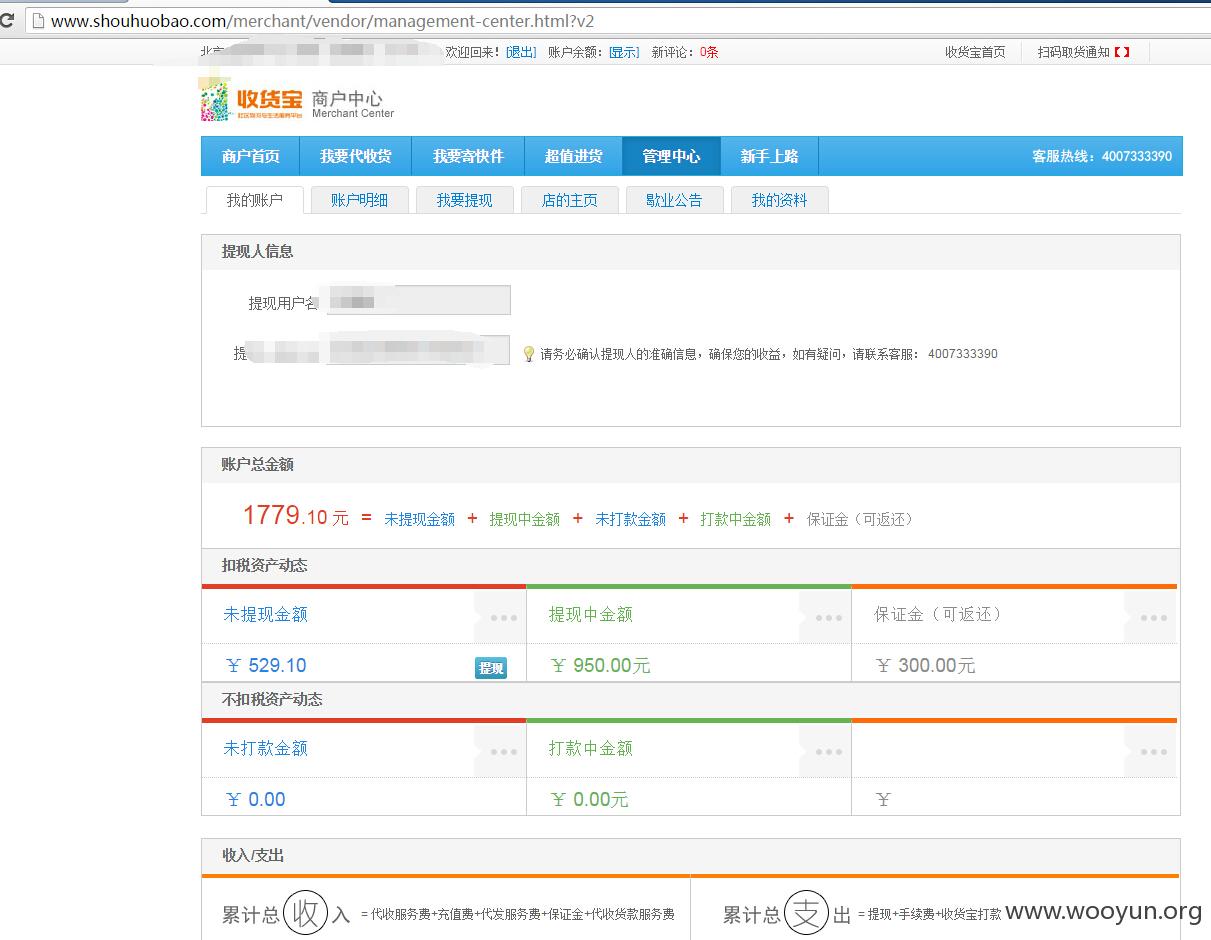Click the [退出] logout link
The width and height of the screenshot is (1211, 940).
(521, 52)
